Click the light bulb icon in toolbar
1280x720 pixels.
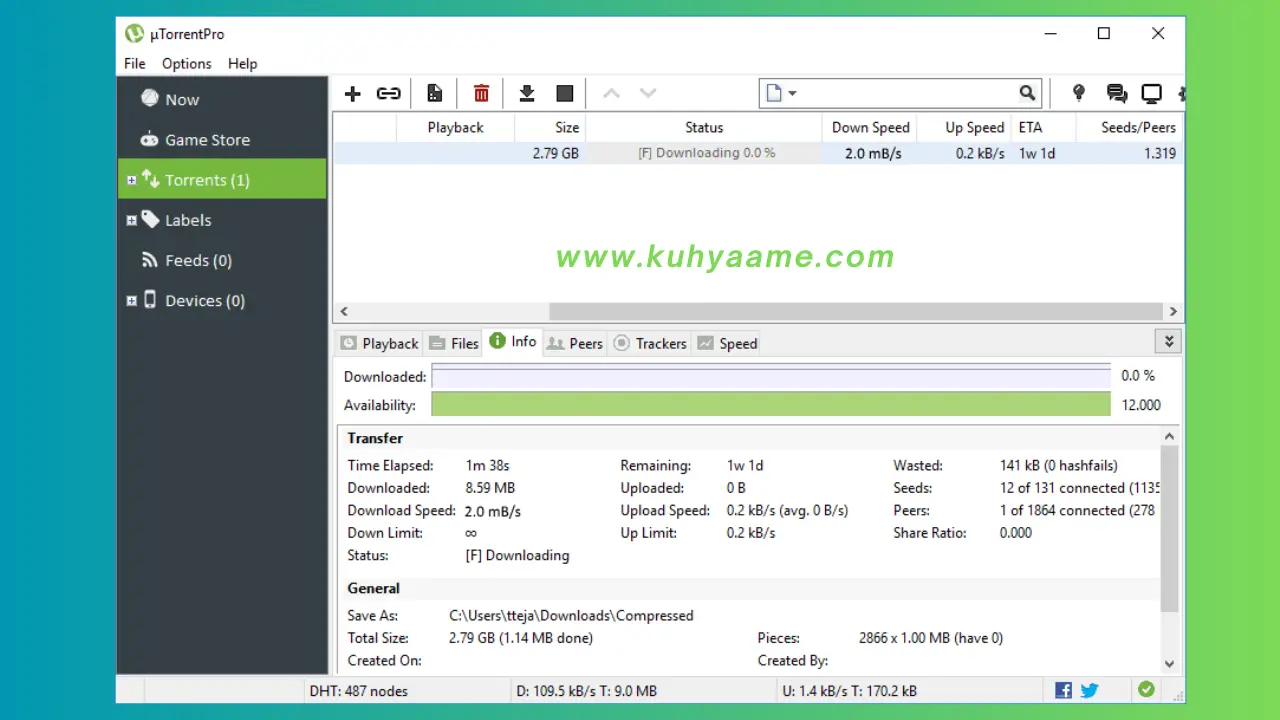coord(1078,93)
